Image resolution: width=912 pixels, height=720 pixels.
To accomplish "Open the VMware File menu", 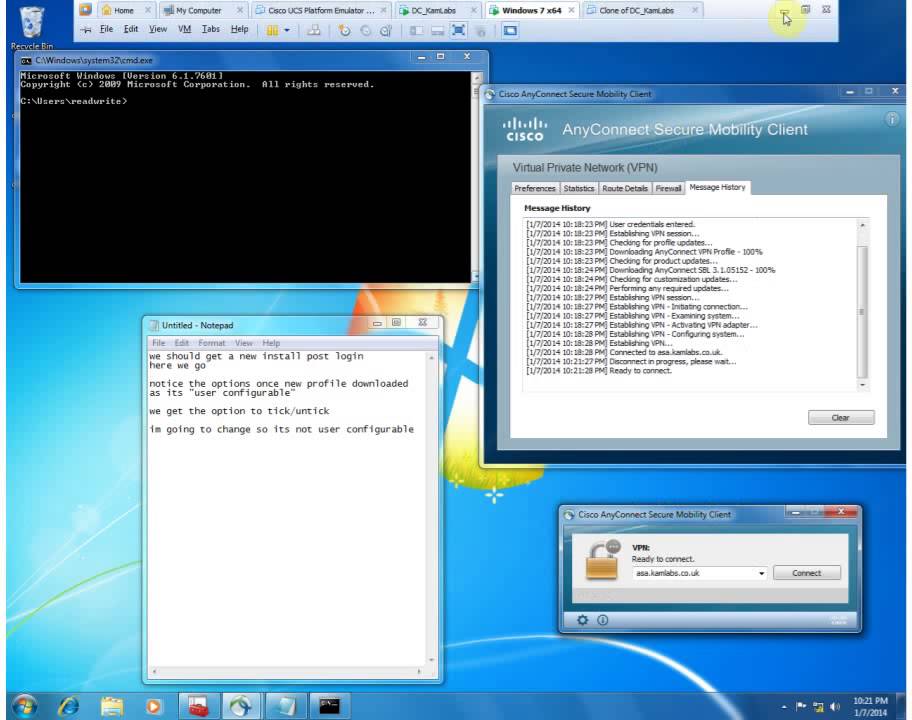I will 106,29.
